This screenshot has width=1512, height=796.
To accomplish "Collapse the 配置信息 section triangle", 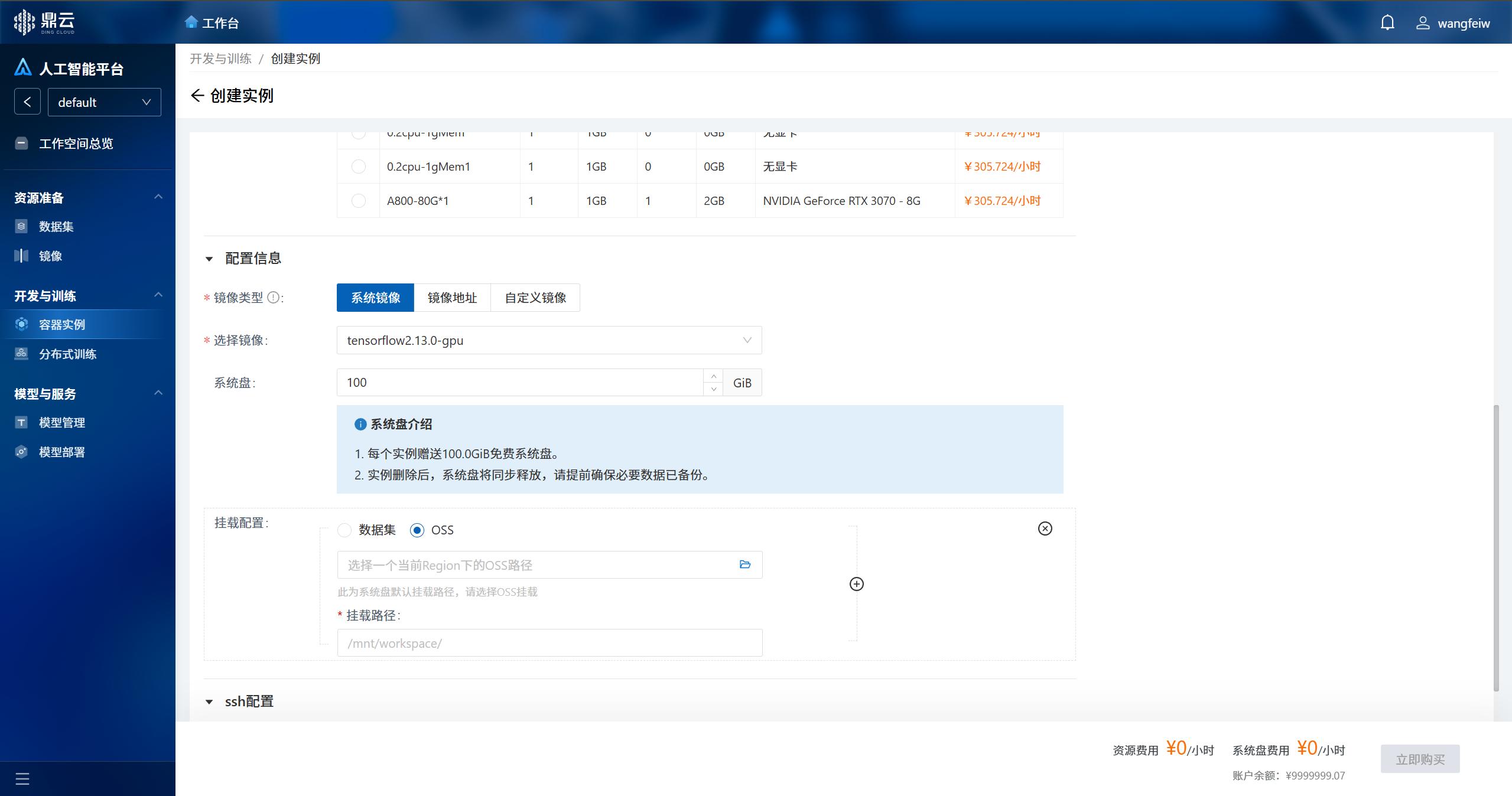I will tap(209, 259).
